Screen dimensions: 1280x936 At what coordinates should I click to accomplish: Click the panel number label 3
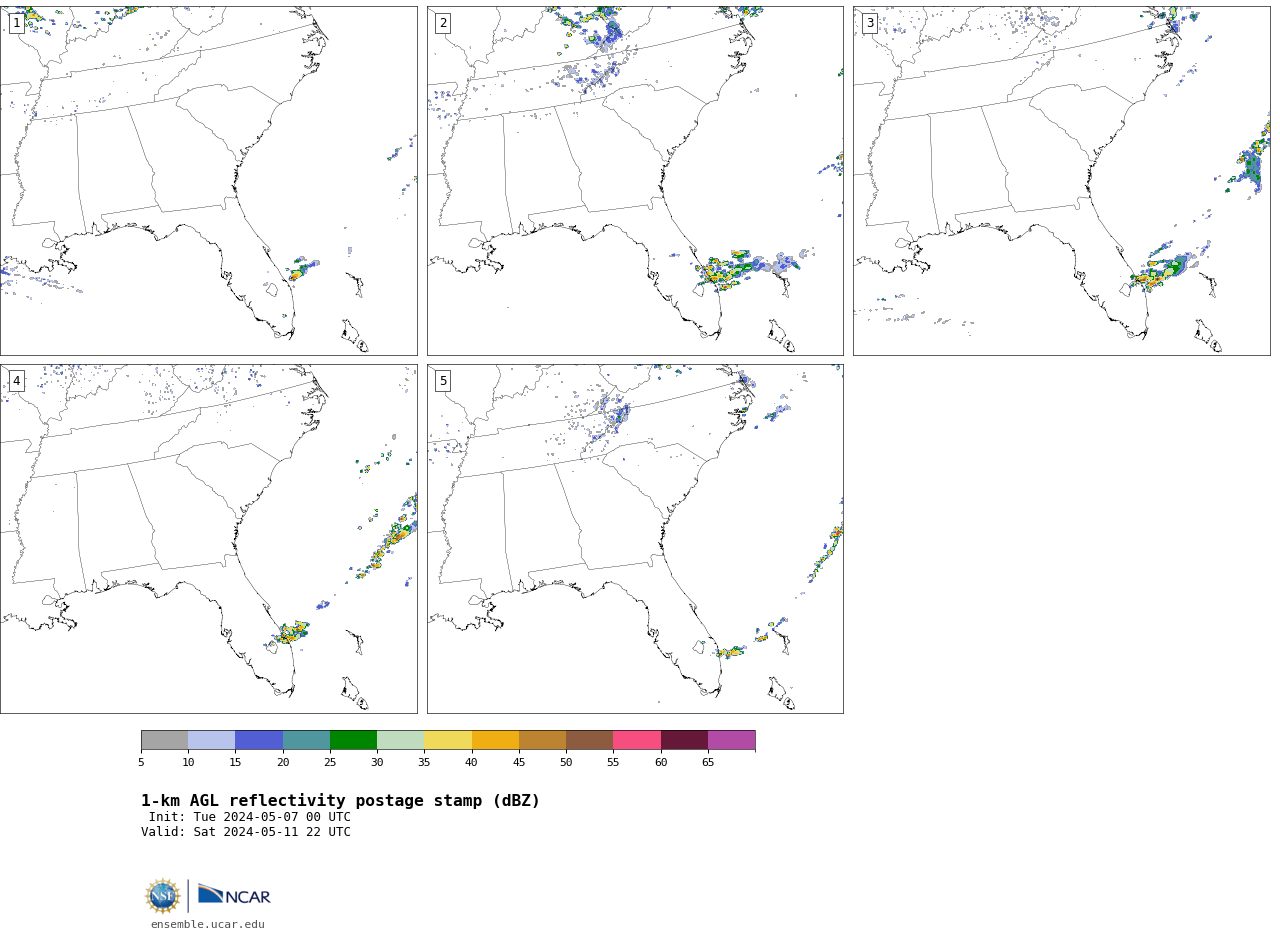tap(870, 23)
